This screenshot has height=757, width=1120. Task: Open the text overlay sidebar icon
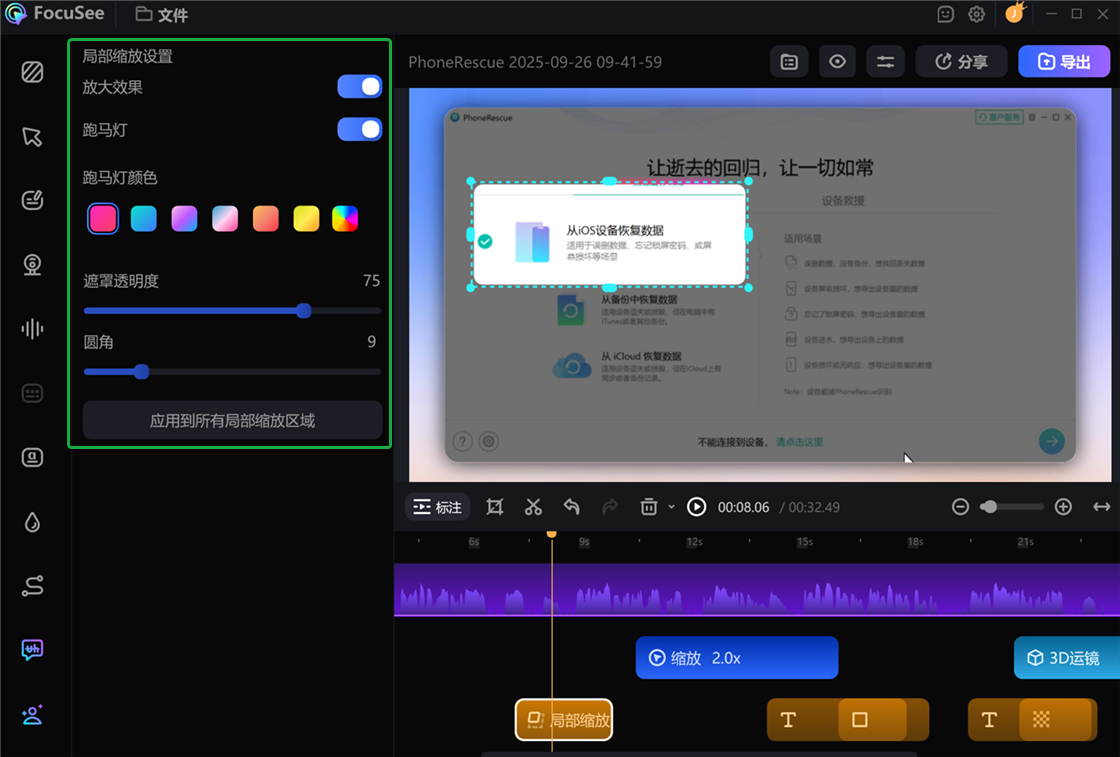[32, 457]
